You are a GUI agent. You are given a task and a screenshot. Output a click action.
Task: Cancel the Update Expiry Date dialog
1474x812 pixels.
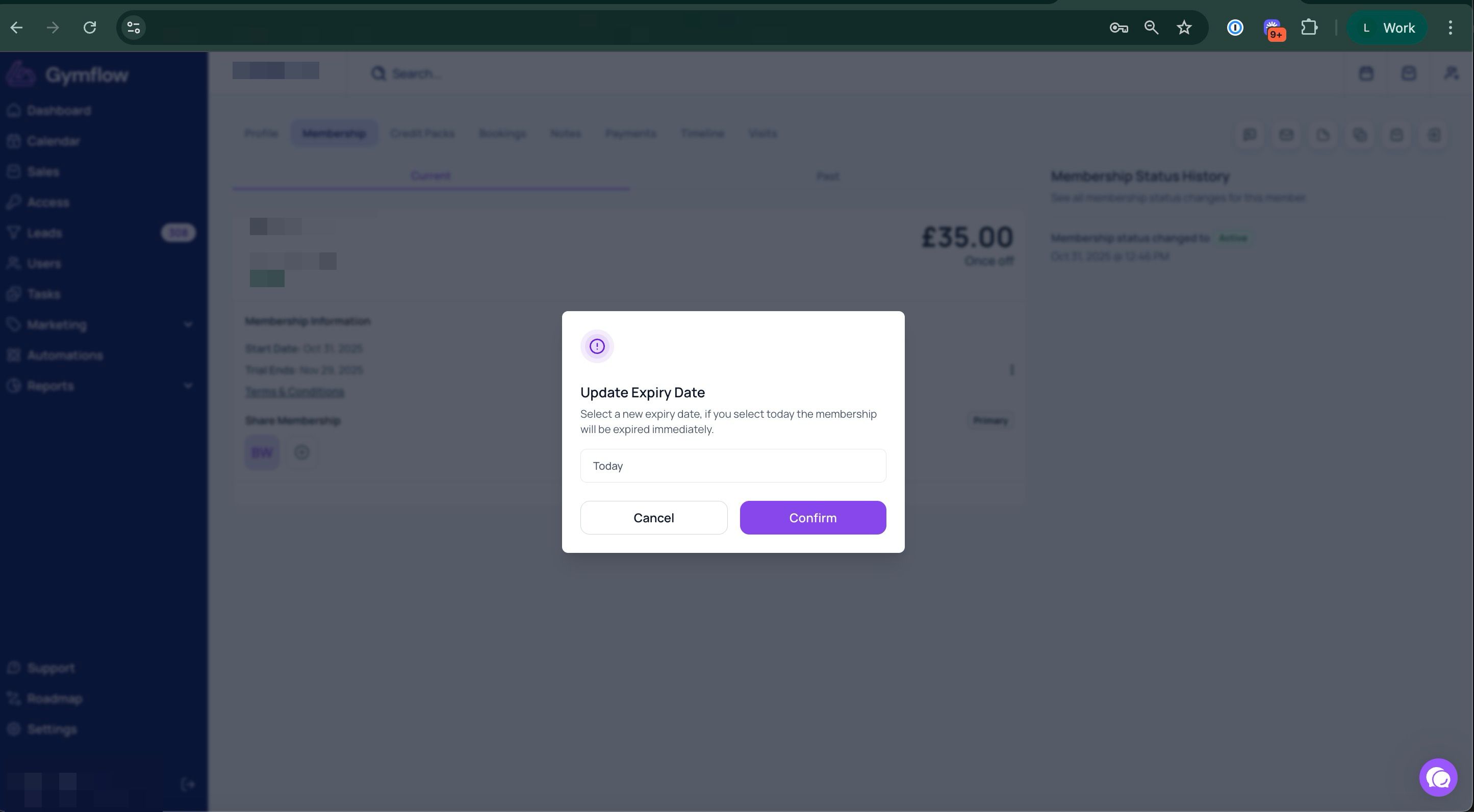653,517
